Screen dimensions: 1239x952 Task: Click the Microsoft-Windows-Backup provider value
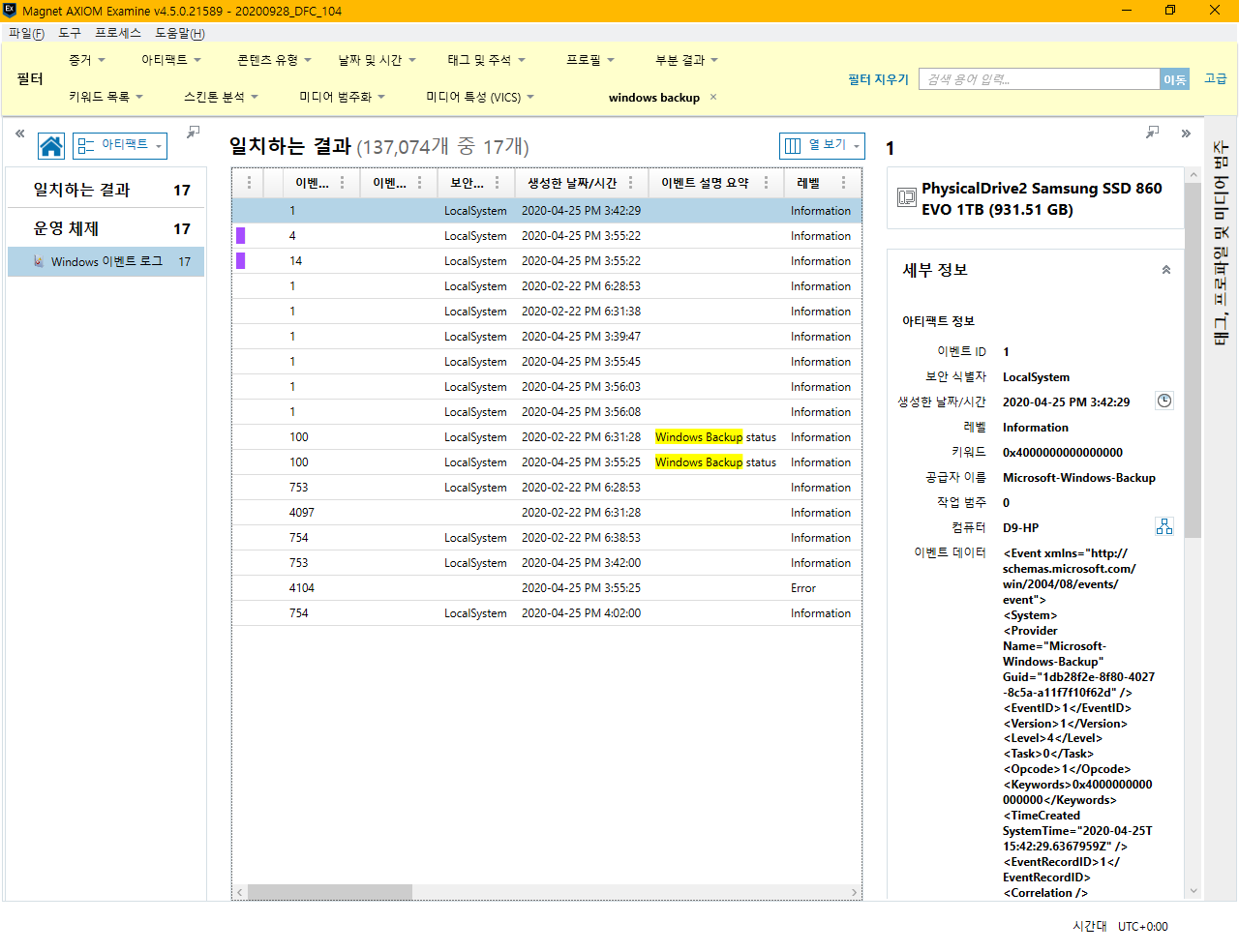(x=1078, y=477)
